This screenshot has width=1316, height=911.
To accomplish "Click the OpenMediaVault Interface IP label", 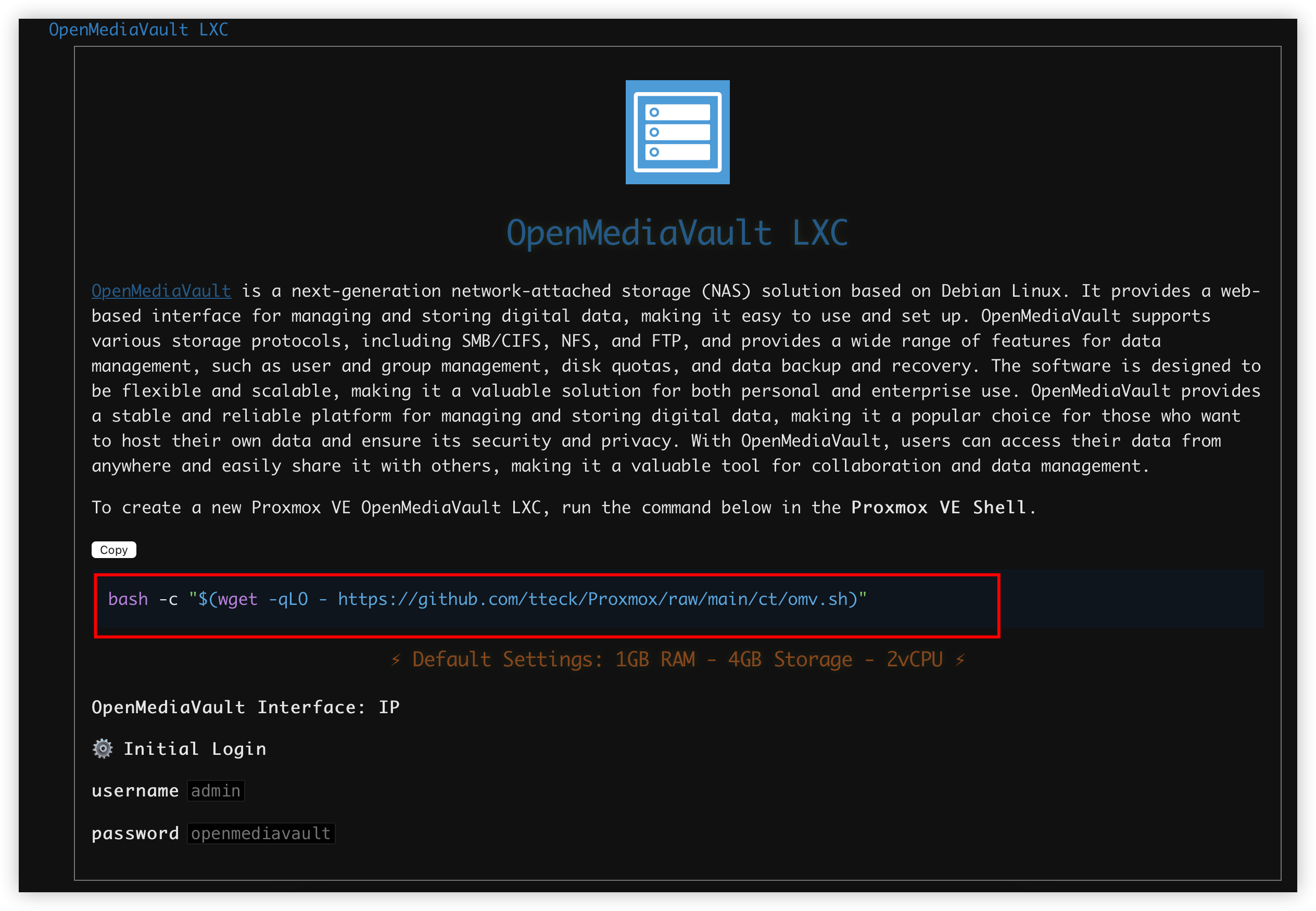I will [246, 706].
